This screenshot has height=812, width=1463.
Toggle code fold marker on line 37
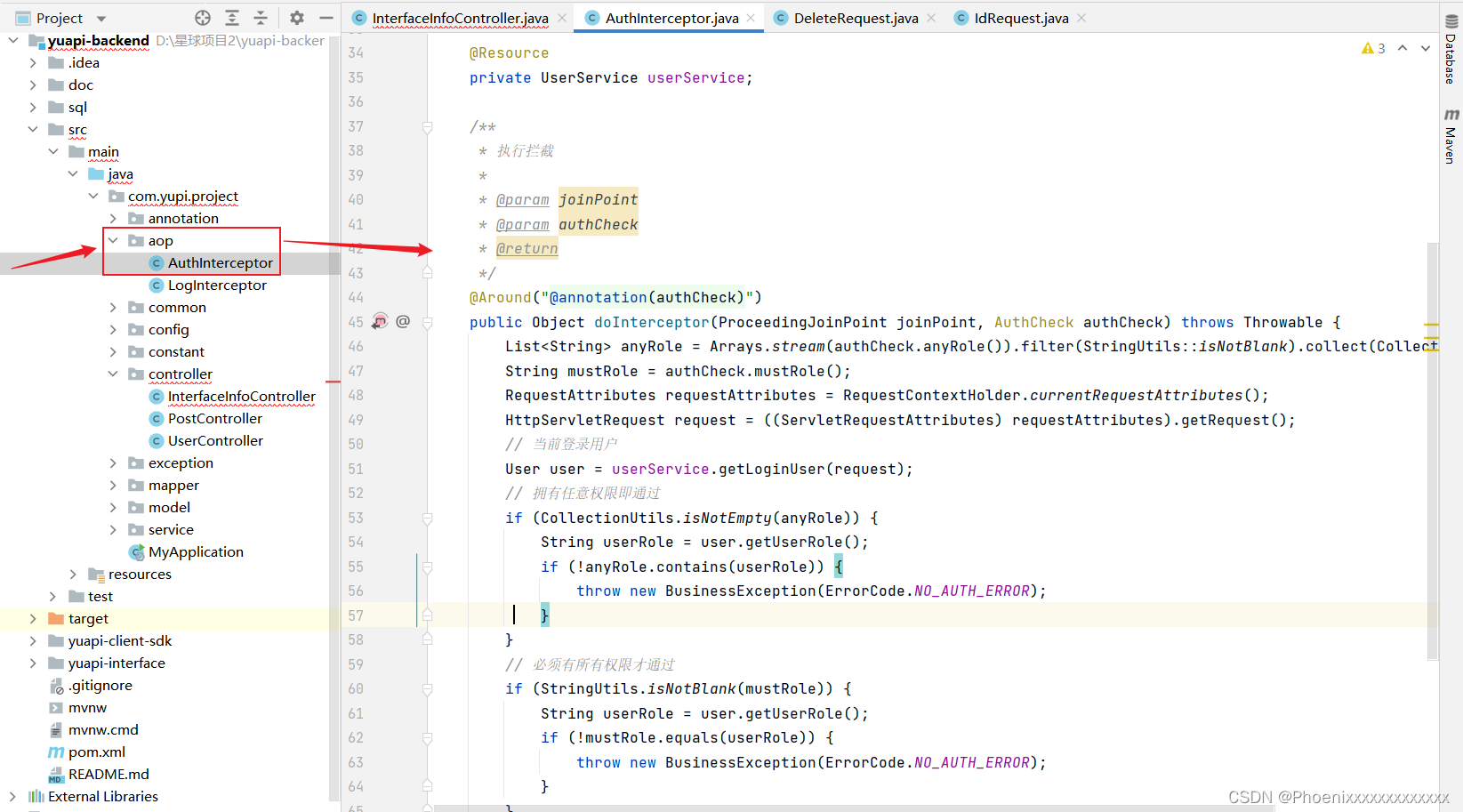427,127
